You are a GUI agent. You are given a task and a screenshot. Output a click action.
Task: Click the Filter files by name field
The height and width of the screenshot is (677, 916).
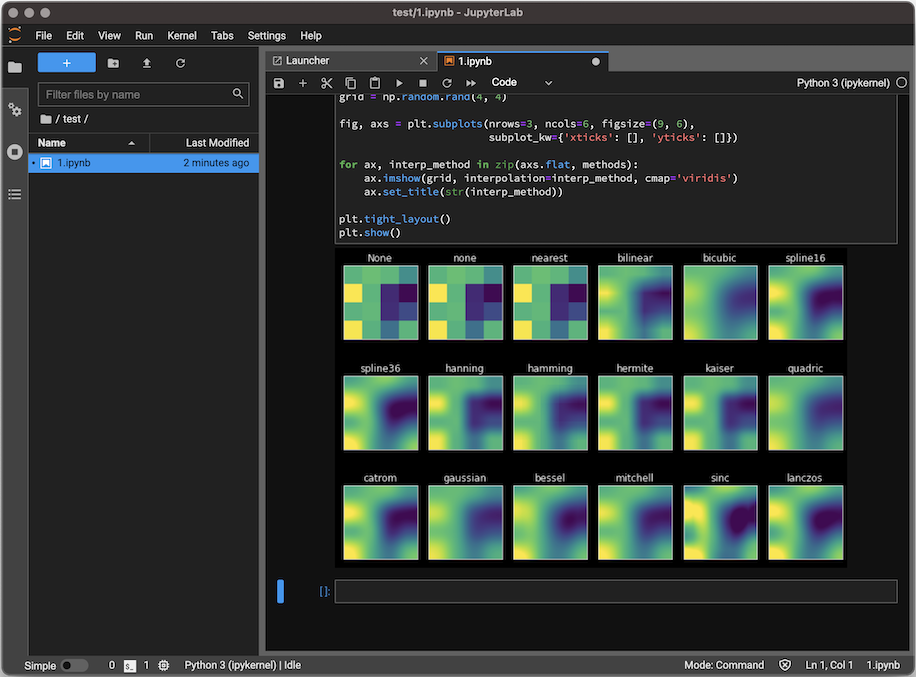click(x=130, y=93)
